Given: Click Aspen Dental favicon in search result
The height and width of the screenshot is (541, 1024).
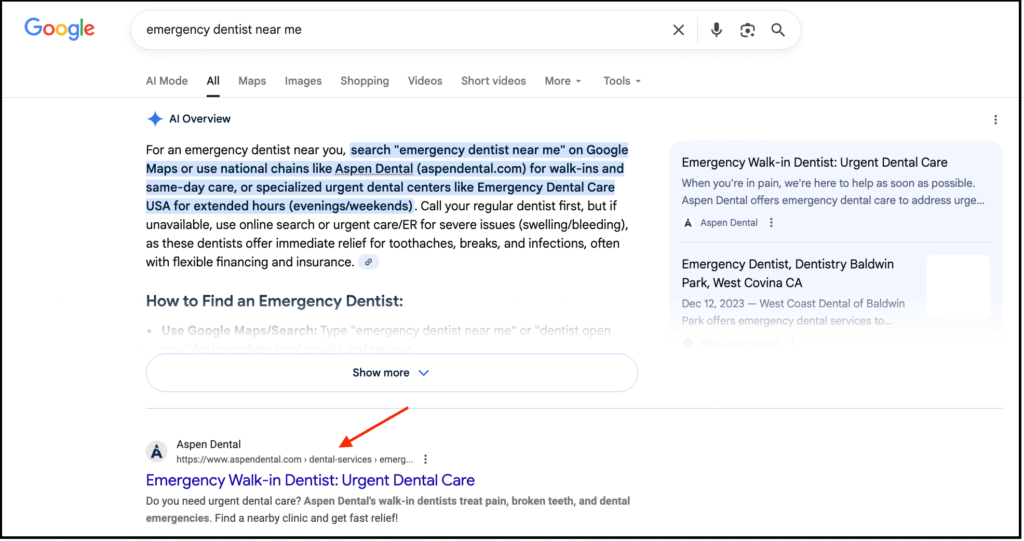Looking at the screenshot, I should click(156, 451).
